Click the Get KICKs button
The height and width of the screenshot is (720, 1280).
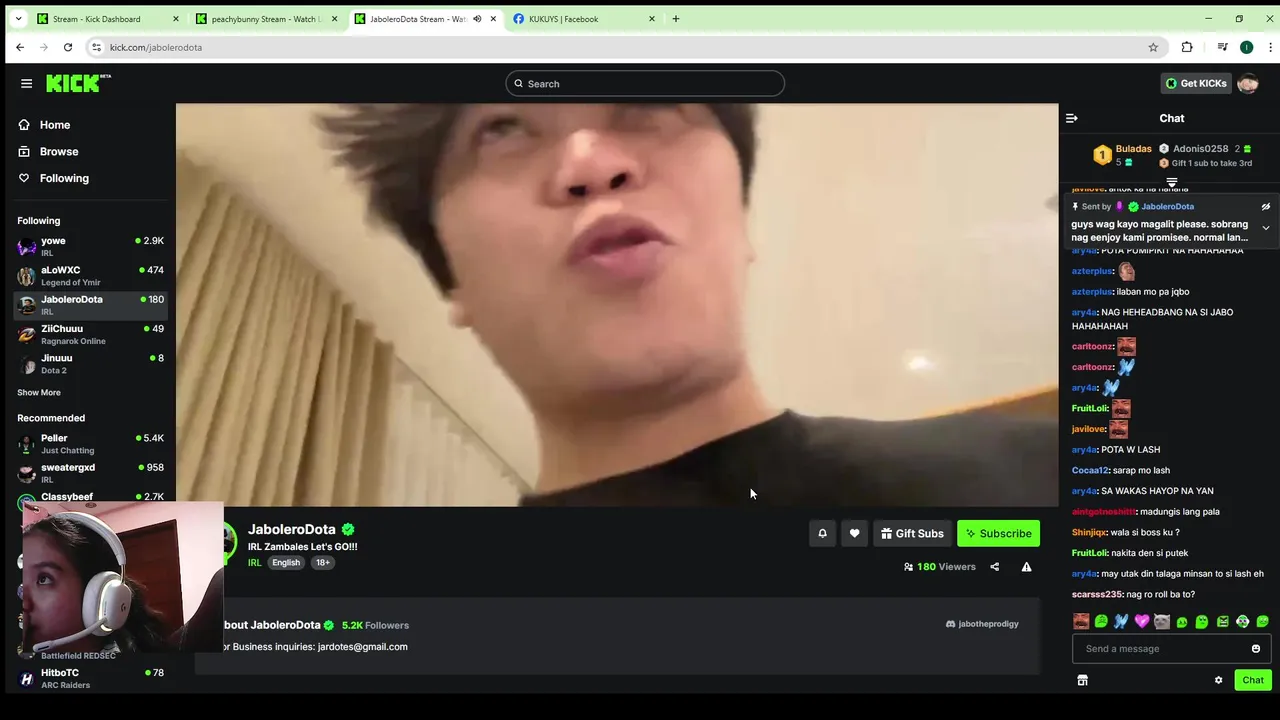[1196, 83]
